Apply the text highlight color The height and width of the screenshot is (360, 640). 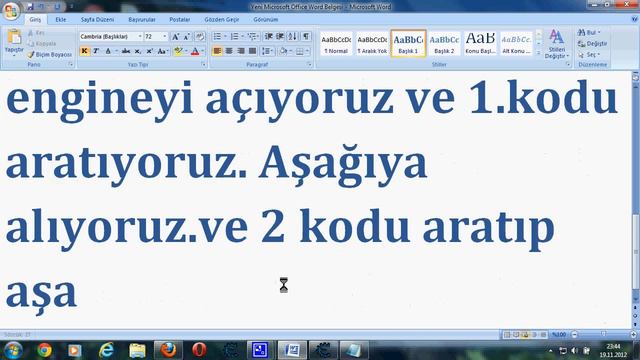(178, 51)
